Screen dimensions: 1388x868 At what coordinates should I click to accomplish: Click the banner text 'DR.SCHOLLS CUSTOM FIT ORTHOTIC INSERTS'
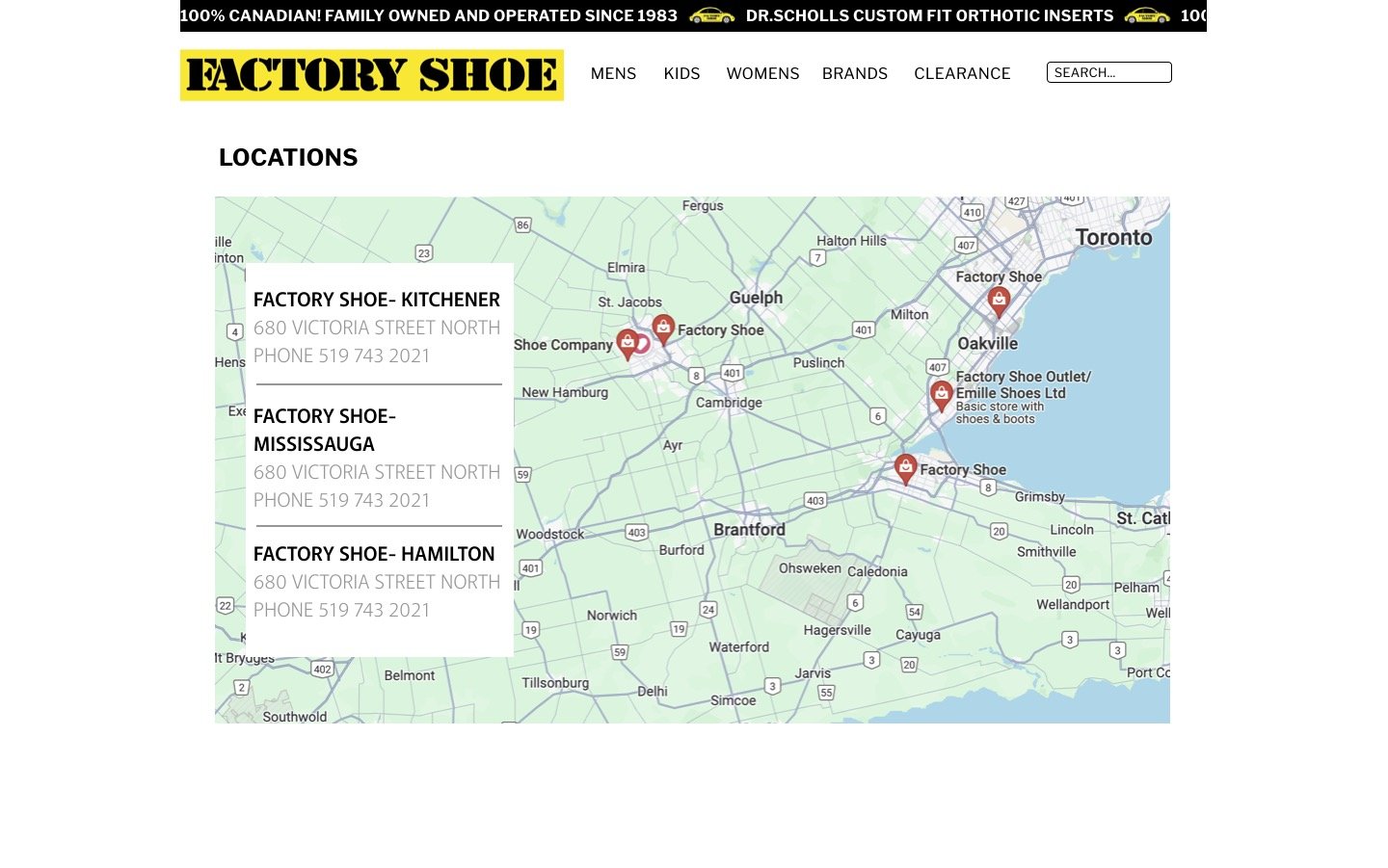click(x=929, y=15)
